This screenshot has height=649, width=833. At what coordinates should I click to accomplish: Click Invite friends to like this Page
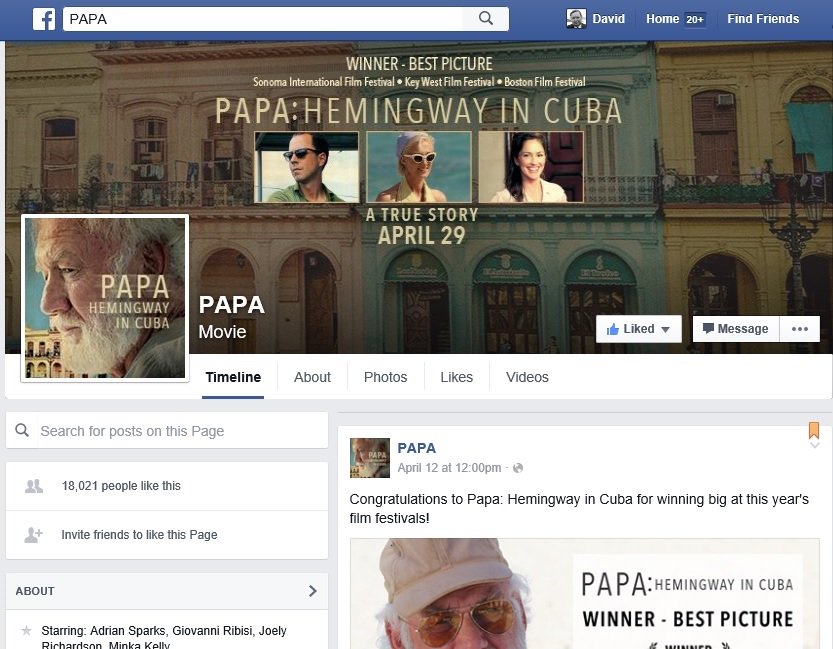pos(139,535)
